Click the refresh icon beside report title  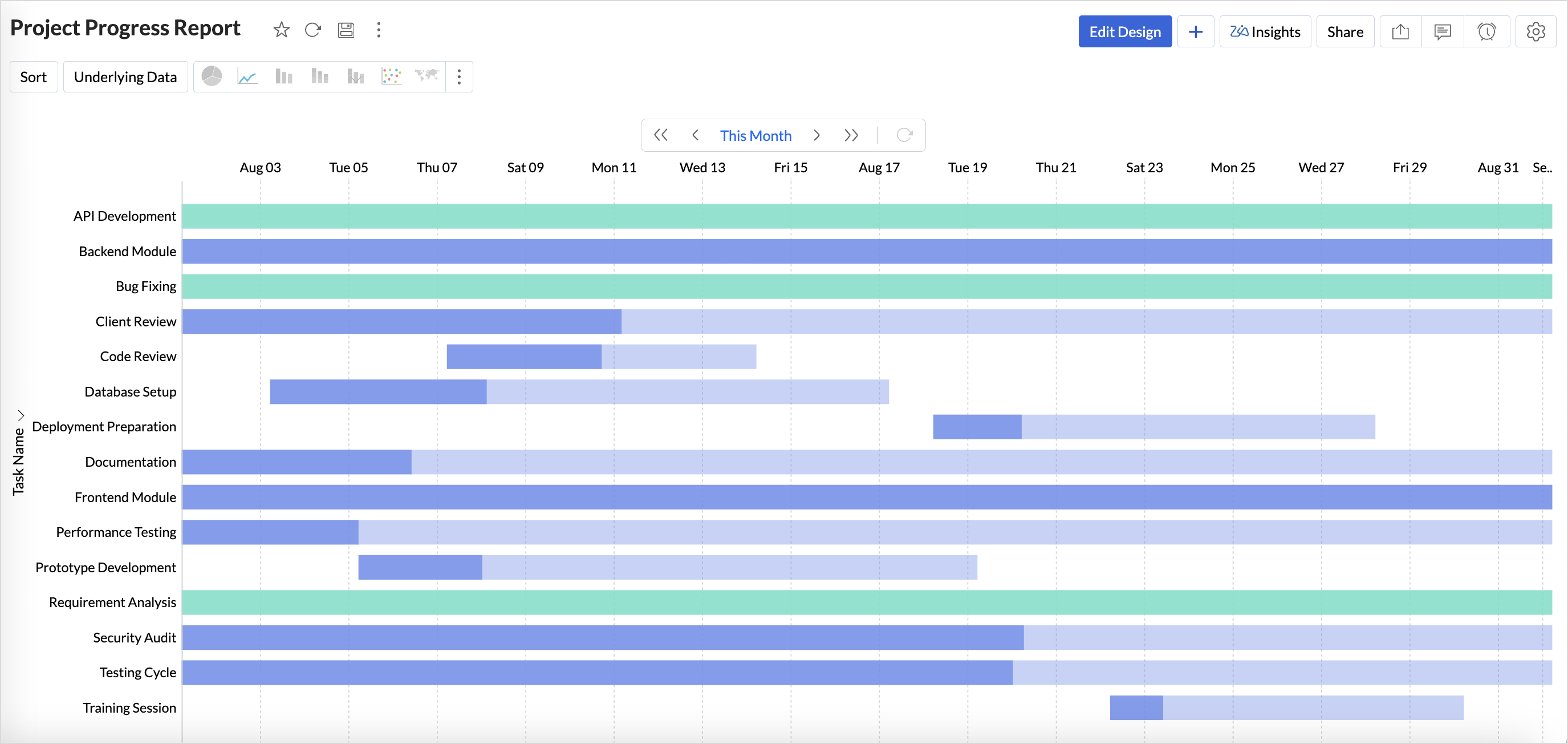coord(313,30)
